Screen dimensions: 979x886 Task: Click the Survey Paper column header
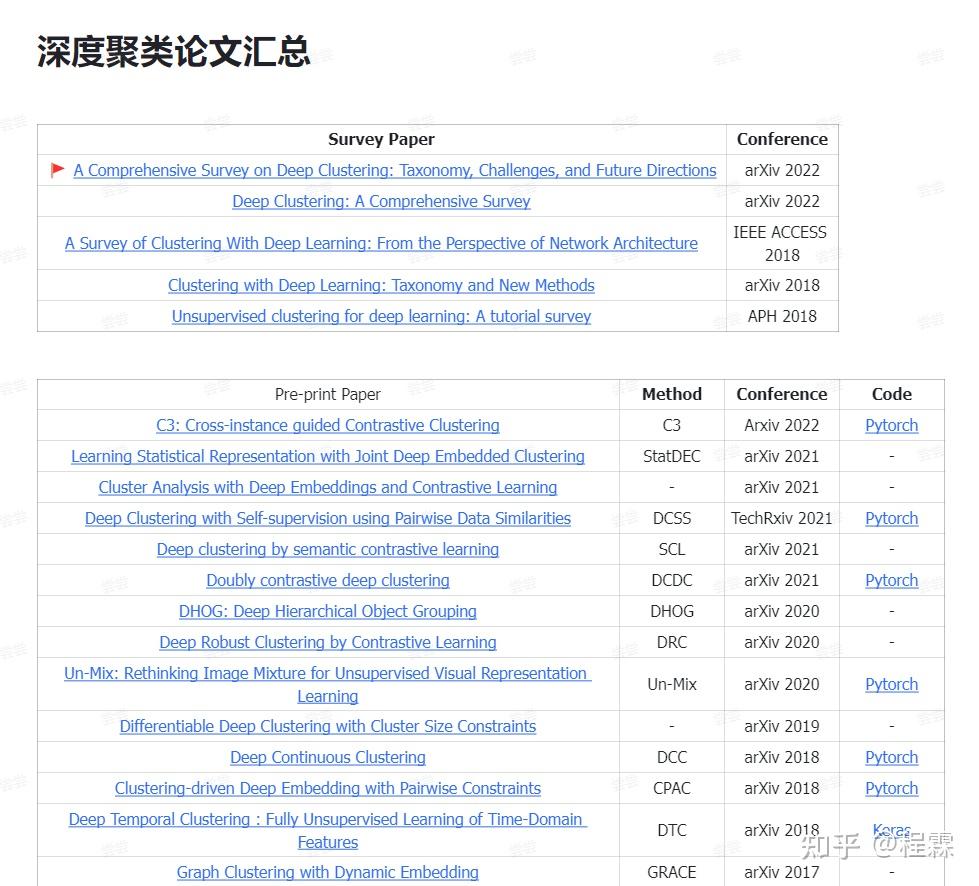click(x=381, y=139)
